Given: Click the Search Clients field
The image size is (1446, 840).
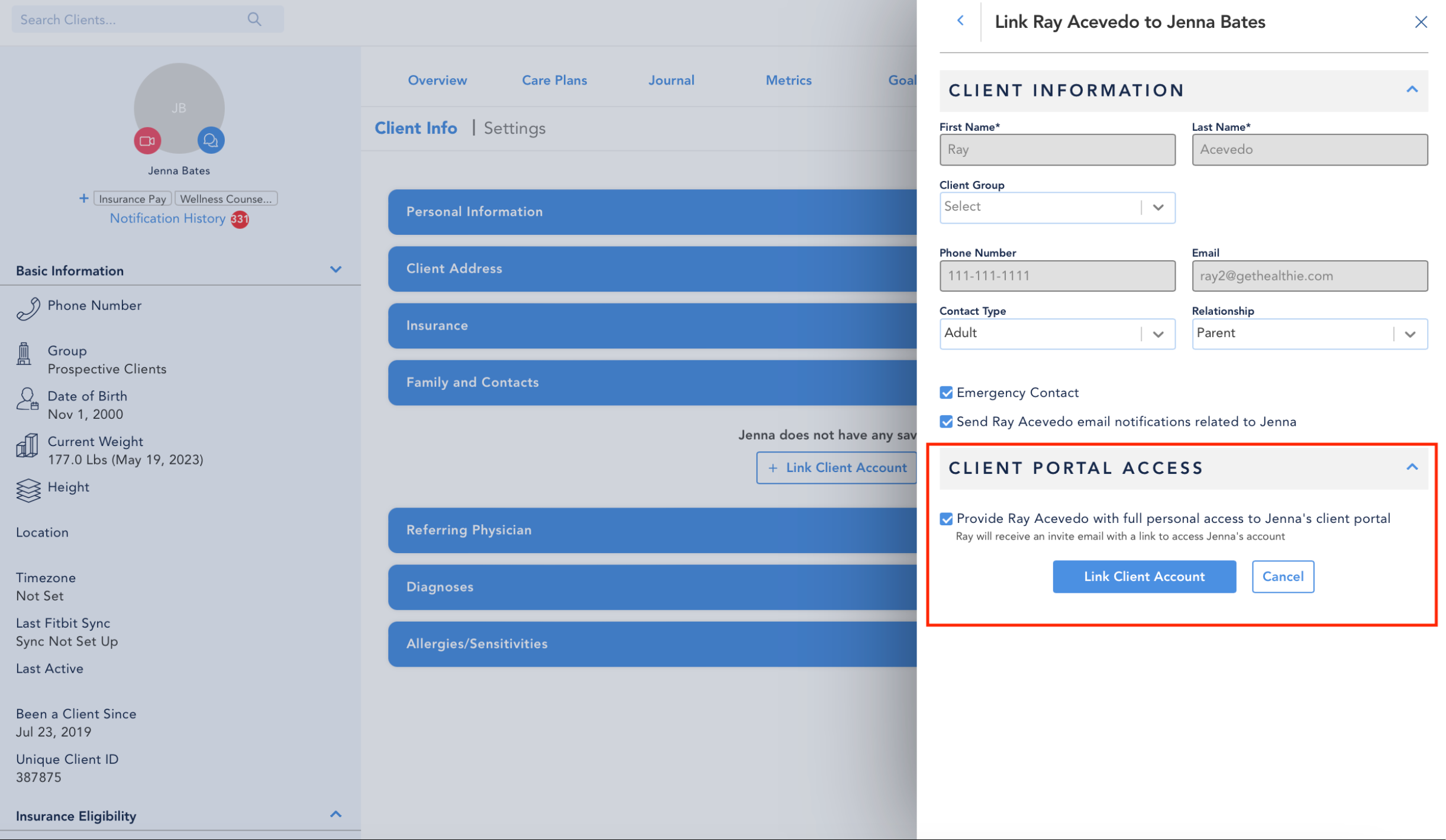Looking at the screenshot, I should pos(147,20).
